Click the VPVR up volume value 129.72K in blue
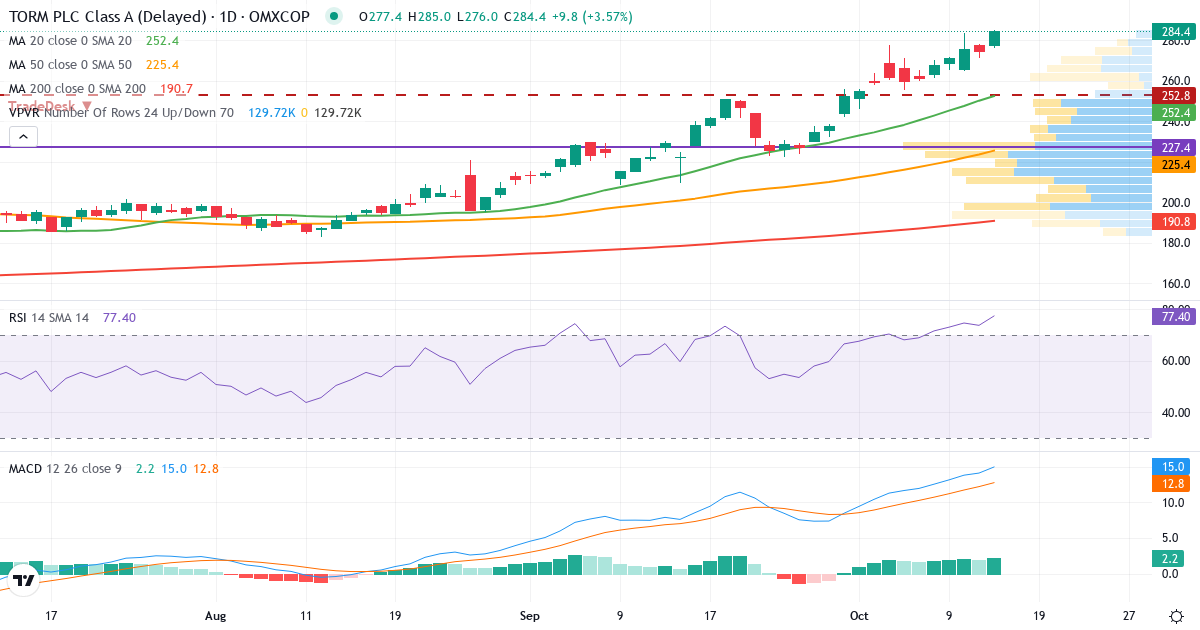Image resolution: width=1200 pixels, height=630 pixels. click(x=272, y=113)
